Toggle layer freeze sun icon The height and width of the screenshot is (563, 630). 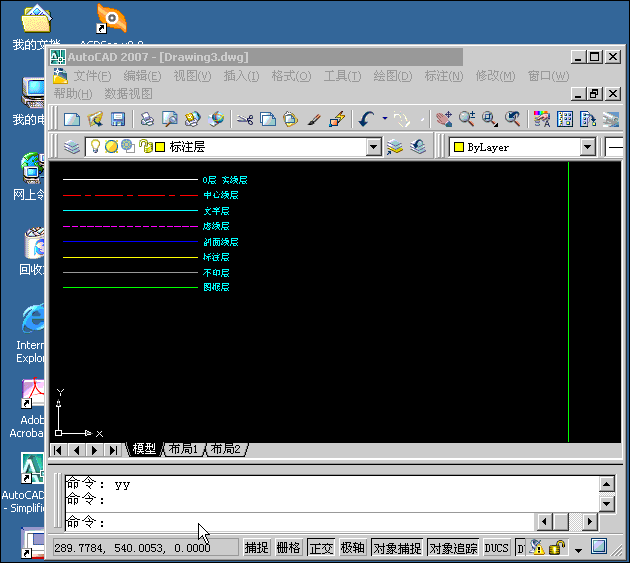(x=111, y=147)
